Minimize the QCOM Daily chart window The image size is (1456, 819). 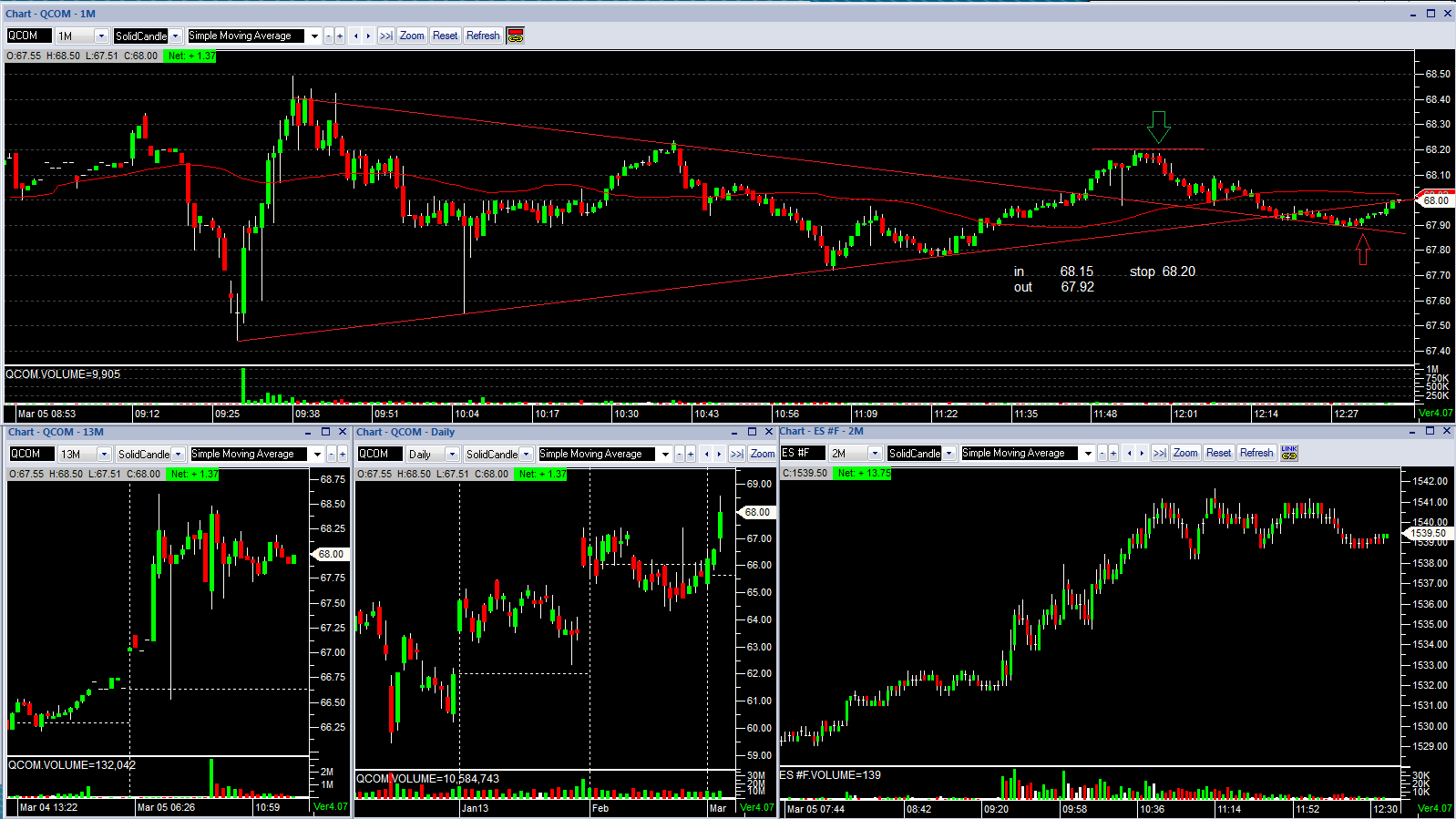[734, 432]
